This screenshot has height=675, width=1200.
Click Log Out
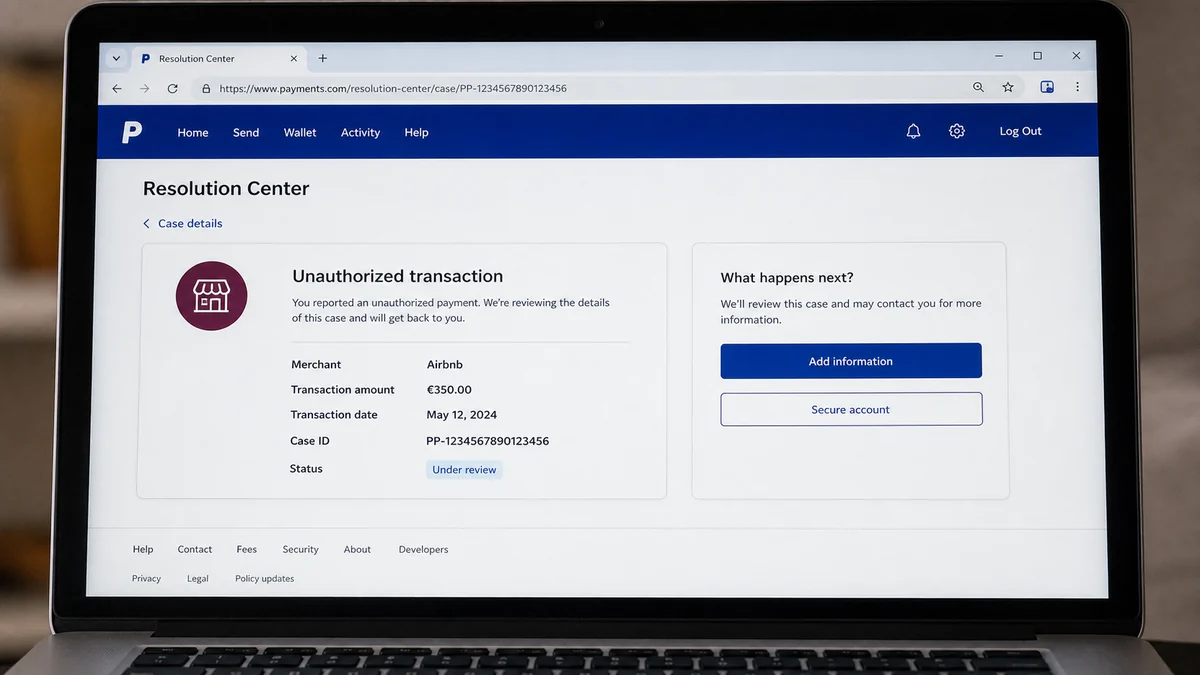click(1020, 131)
